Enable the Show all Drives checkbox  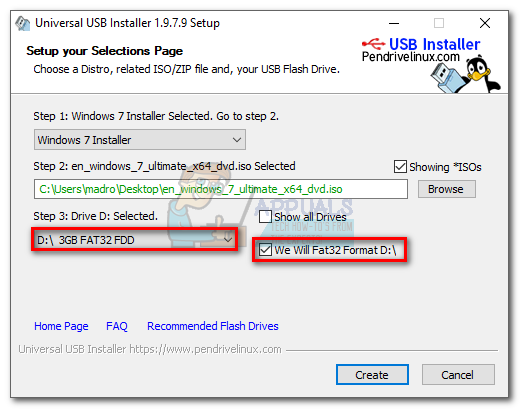click(x=265, y=217)
